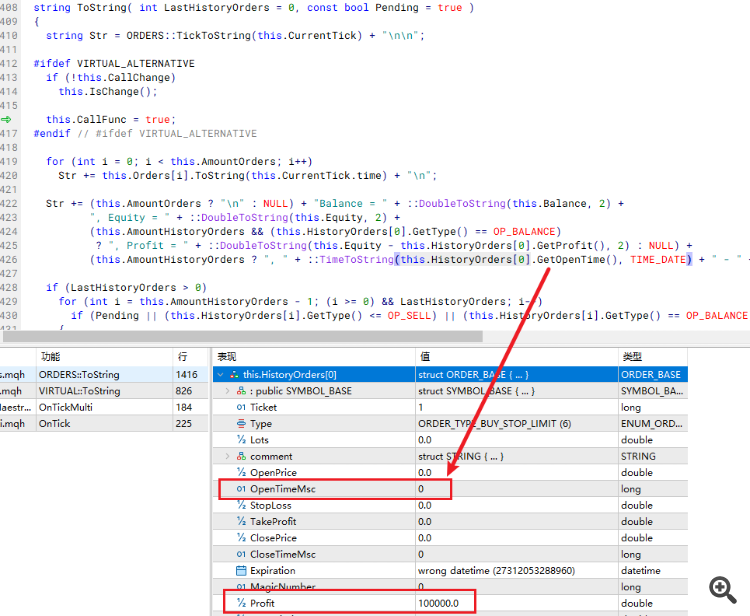Image resolution: width=750 pixels, height=616 pixels.
Task: Select VIRTUAL::ToString call stack row
Action: coord(104,391)
